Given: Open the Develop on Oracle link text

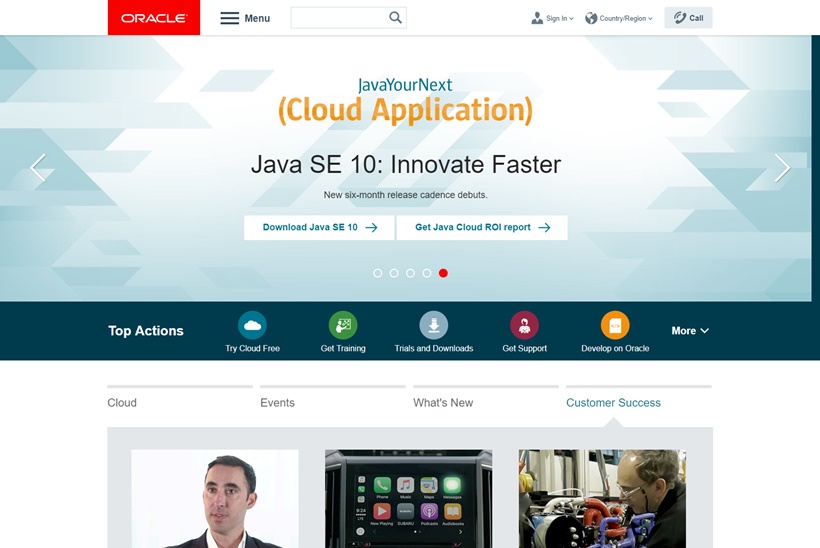Looking at the screenshot, I should click(x=615, y=348).
